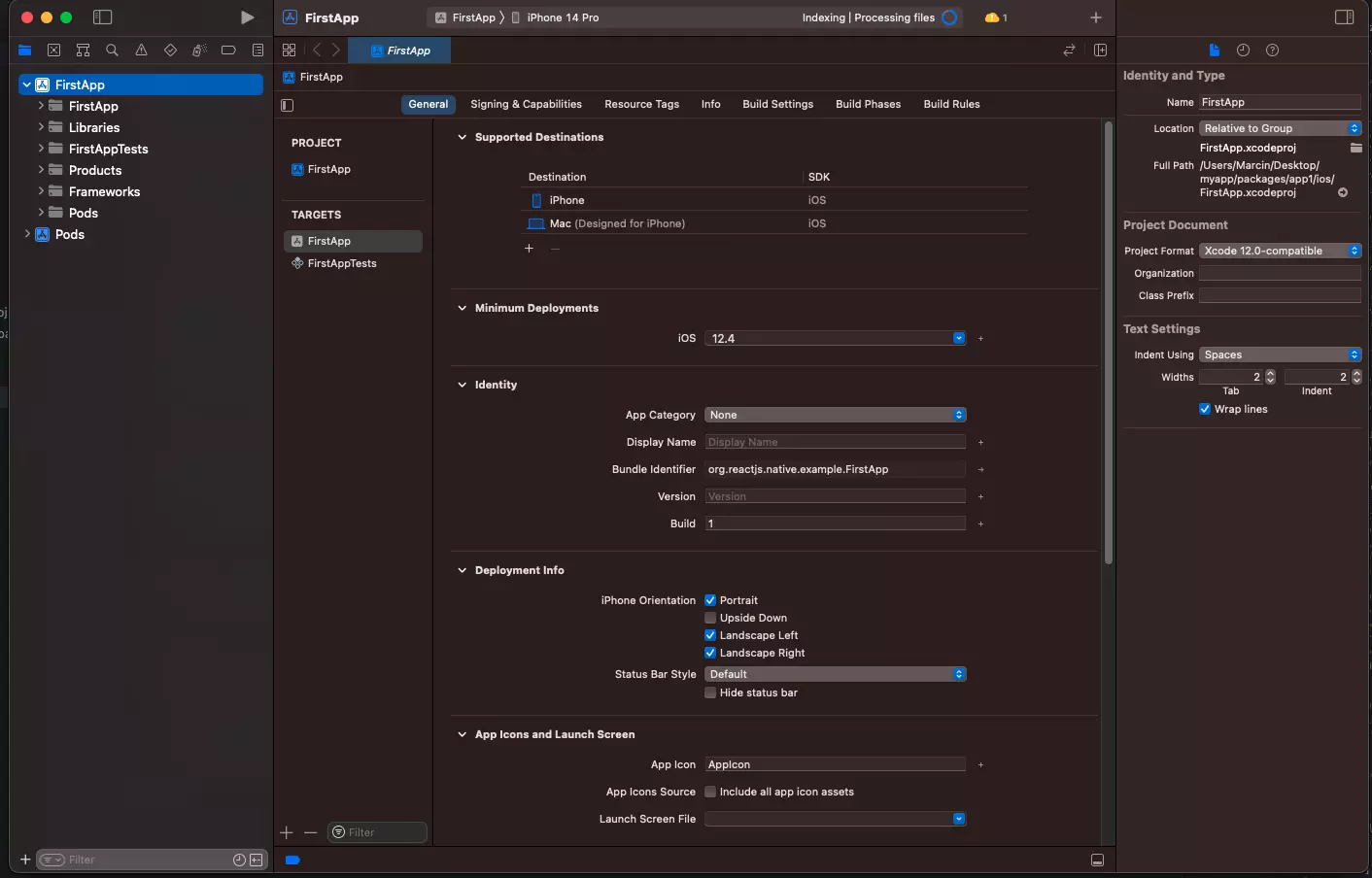Expand the Libraries folder in navigator
Screen dimensions: 1372x878
(41, 127)
